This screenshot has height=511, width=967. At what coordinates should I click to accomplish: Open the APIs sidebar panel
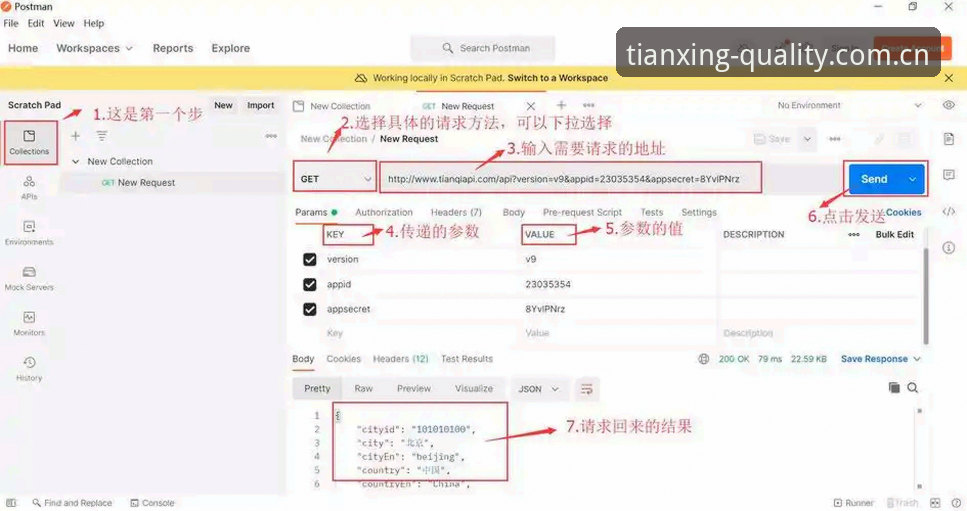tap(29, 187)
